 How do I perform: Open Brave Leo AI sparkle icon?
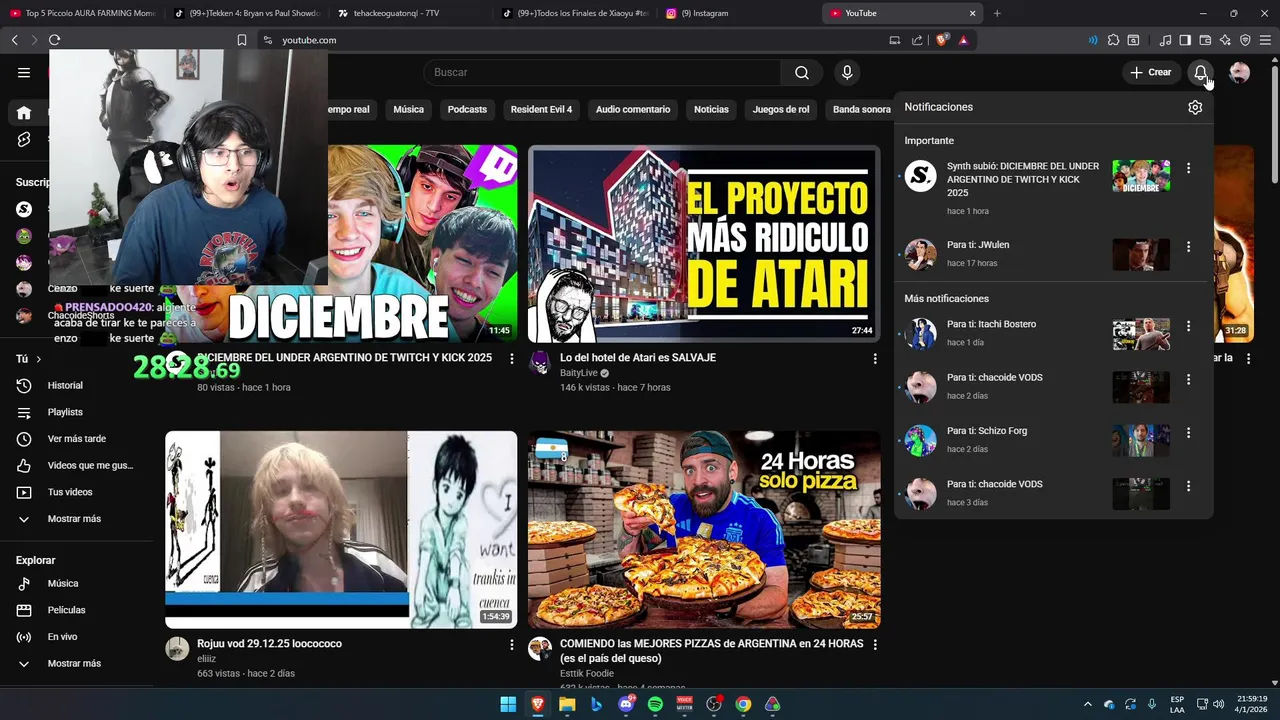(x=1225, y=40)
